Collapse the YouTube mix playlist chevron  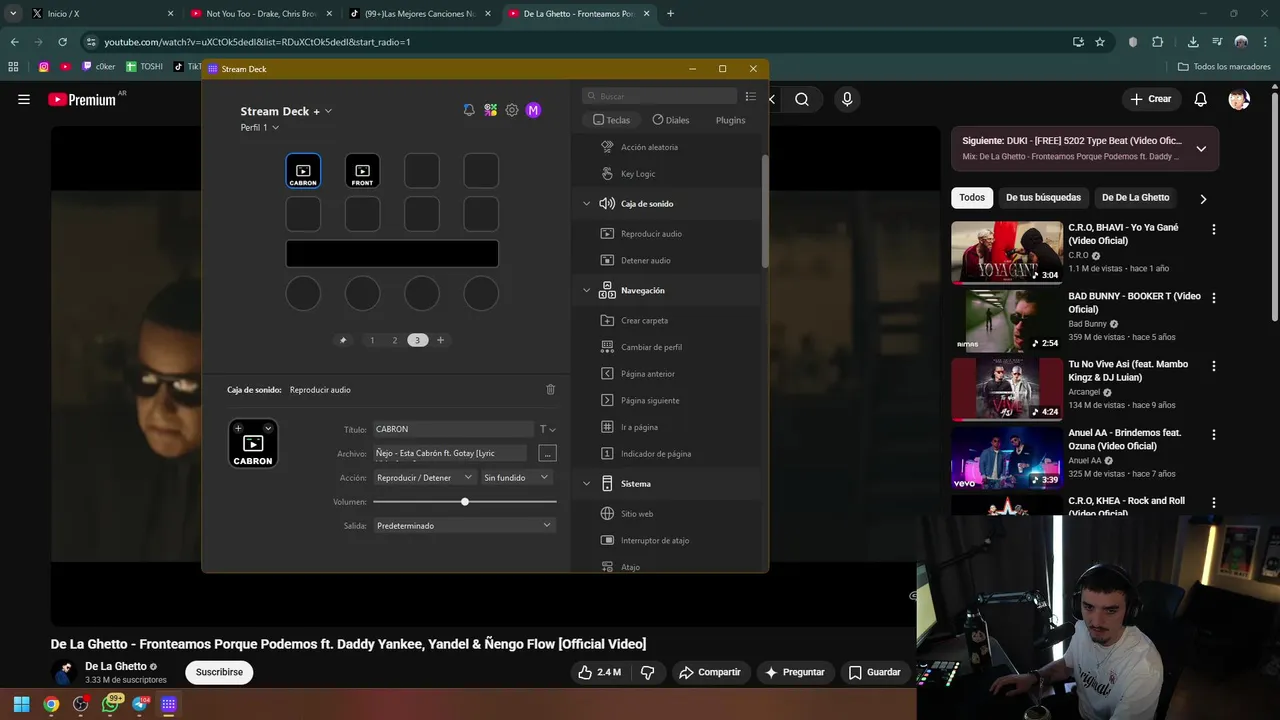click(1201, 149)
